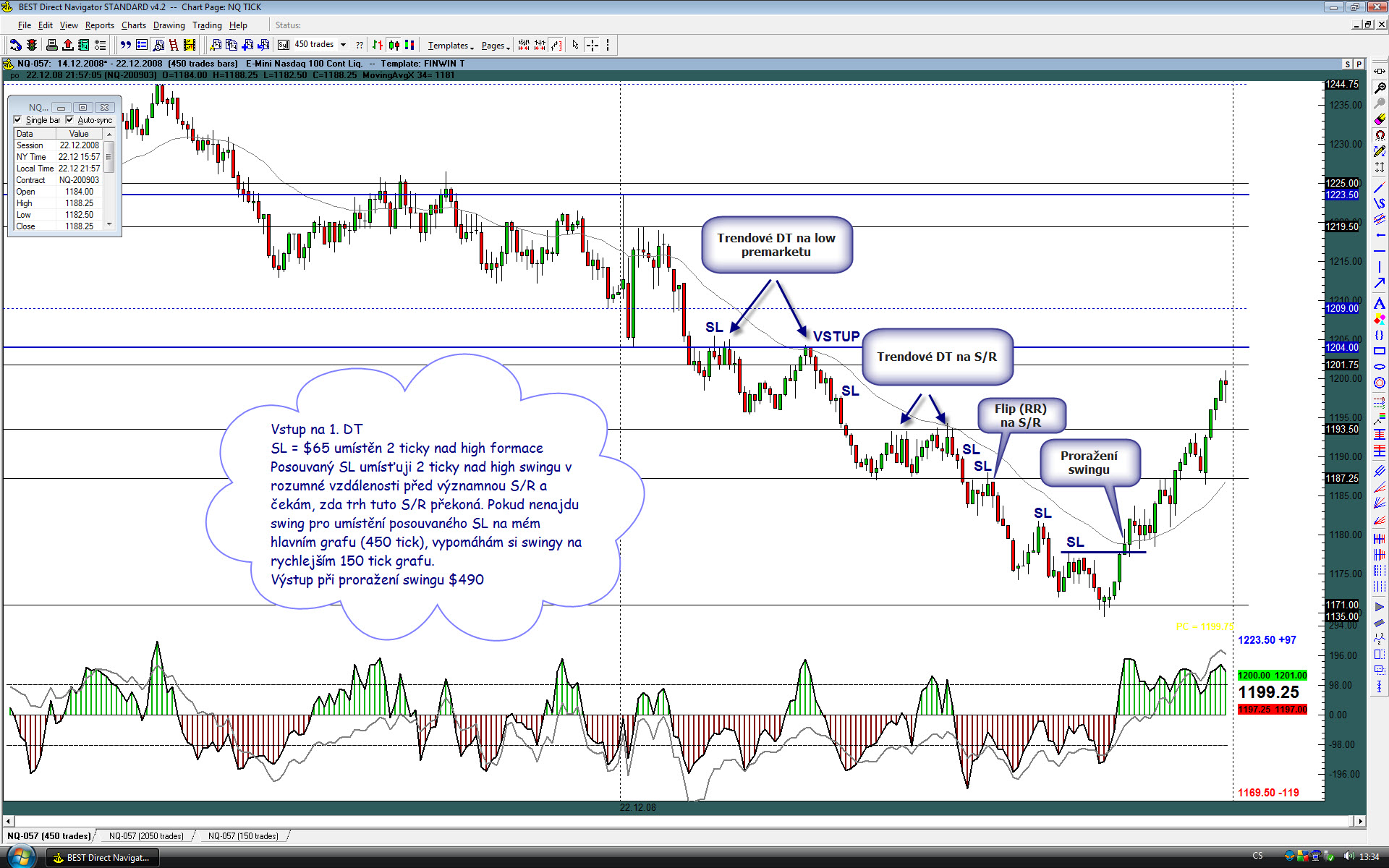The width and height of the screenshot is (1389, 868).
Task: Switch to NQ-057 (2050 trades) tab
Action: (x=146, y=836)
